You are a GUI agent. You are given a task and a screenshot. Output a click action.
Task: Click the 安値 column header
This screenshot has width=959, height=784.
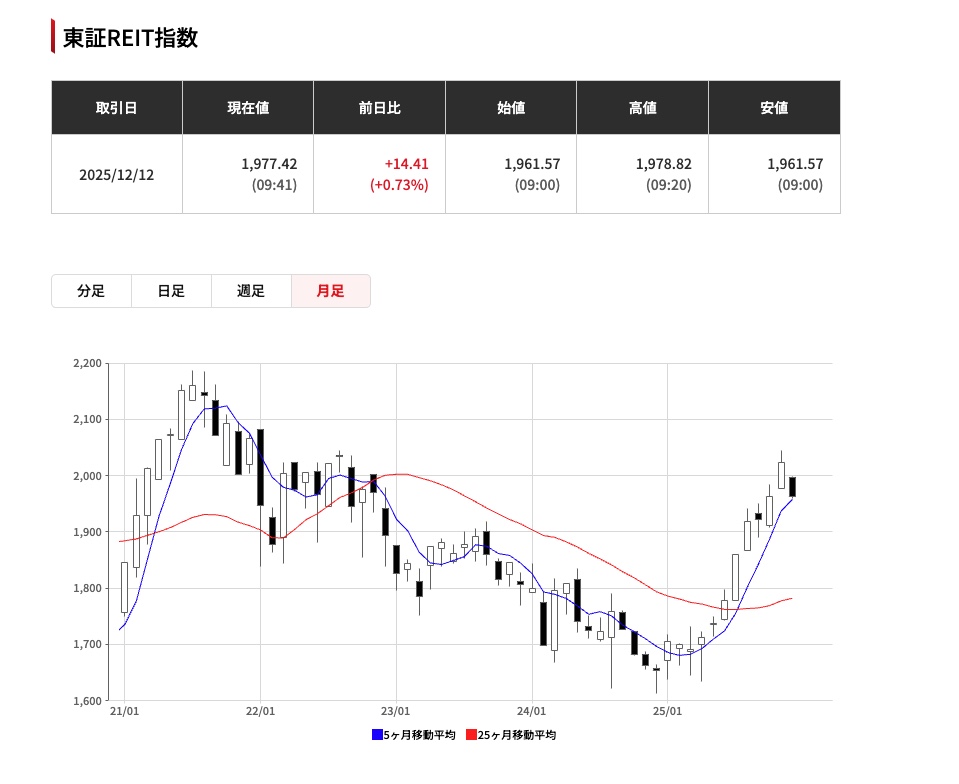tap(774, 108)
